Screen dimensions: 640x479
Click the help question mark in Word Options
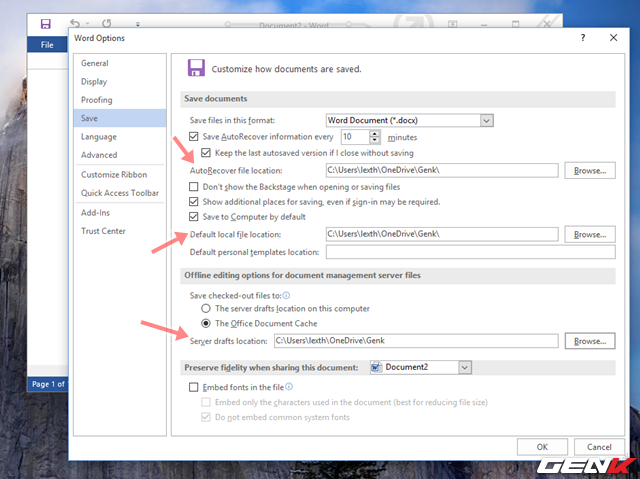[x=583, y=38]
